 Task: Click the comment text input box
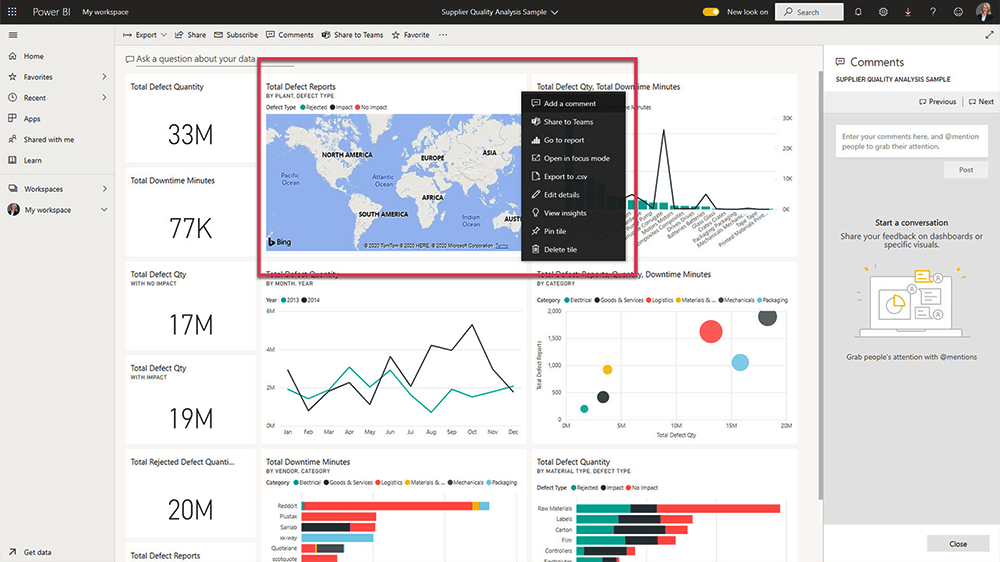tap(911, 141)
